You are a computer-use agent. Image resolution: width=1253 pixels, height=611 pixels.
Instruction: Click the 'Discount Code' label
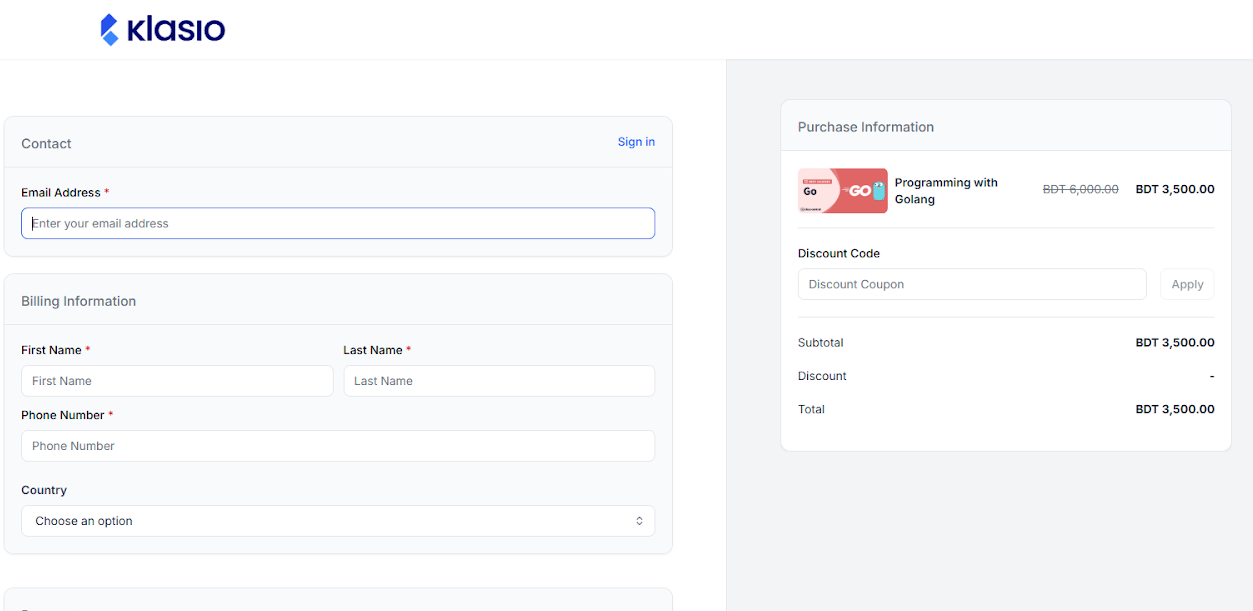(839, 254)
